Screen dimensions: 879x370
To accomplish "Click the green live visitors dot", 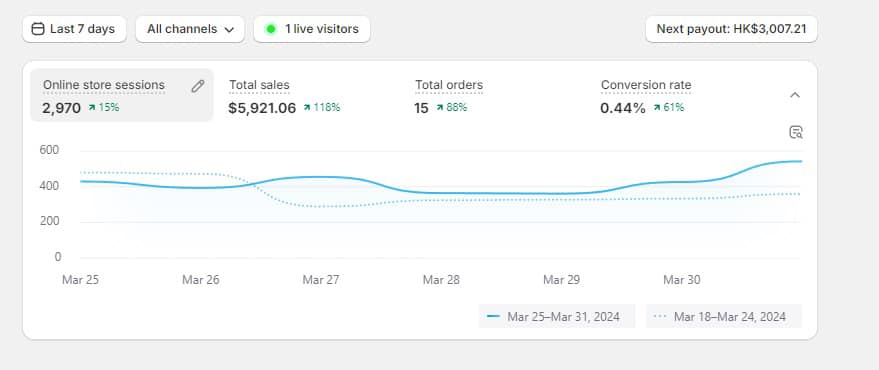I will pos(271,29).
